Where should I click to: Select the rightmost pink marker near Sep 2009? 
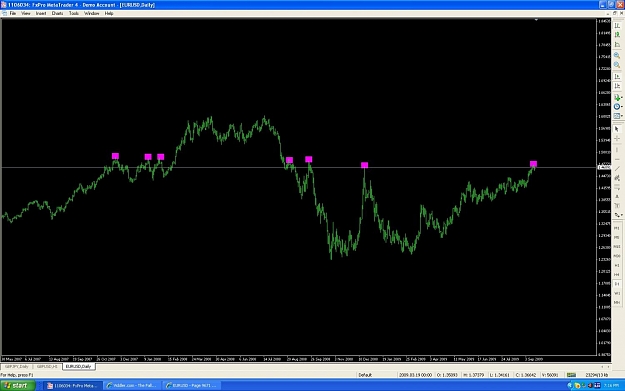click(x=533, y=164)
